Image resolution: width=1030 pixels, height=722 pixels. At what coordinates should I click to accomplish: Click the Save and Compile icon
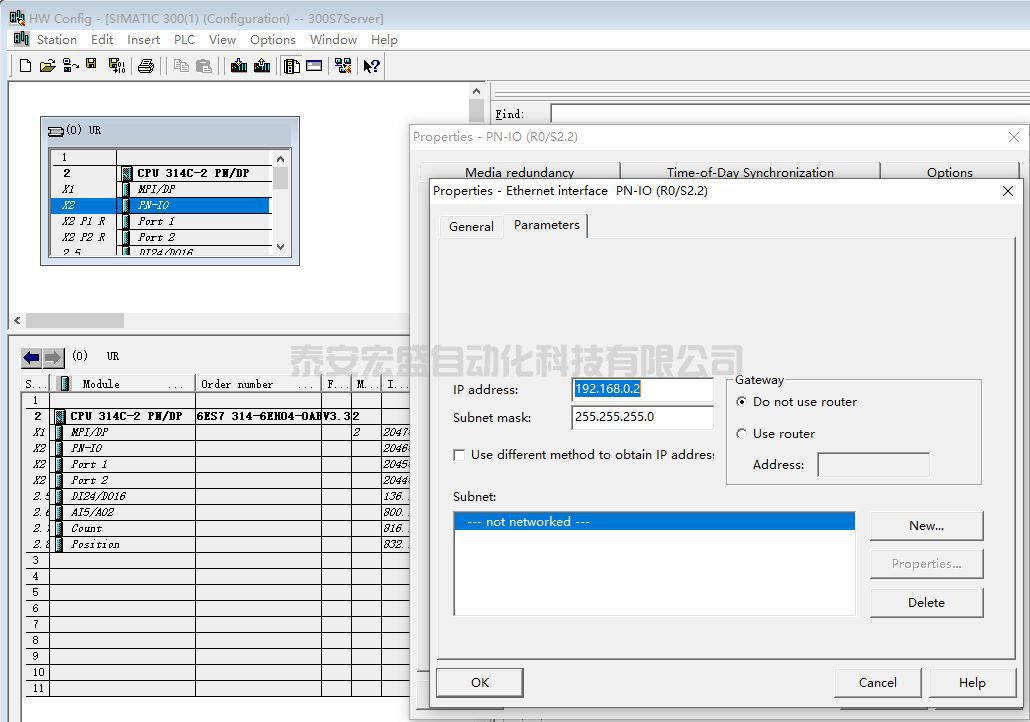116,66
